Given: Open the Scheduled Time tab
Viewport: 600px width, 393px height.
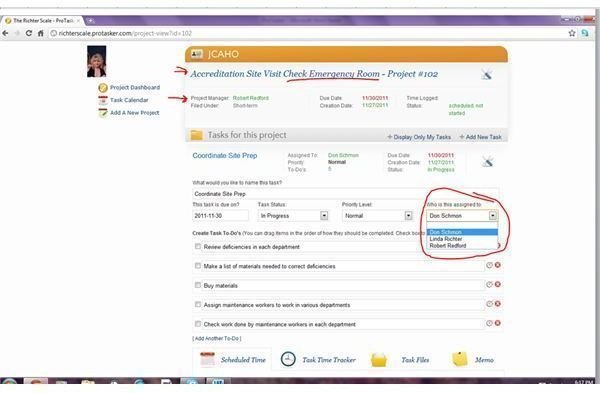Looking at the screenshot, I should click(233, 360).
